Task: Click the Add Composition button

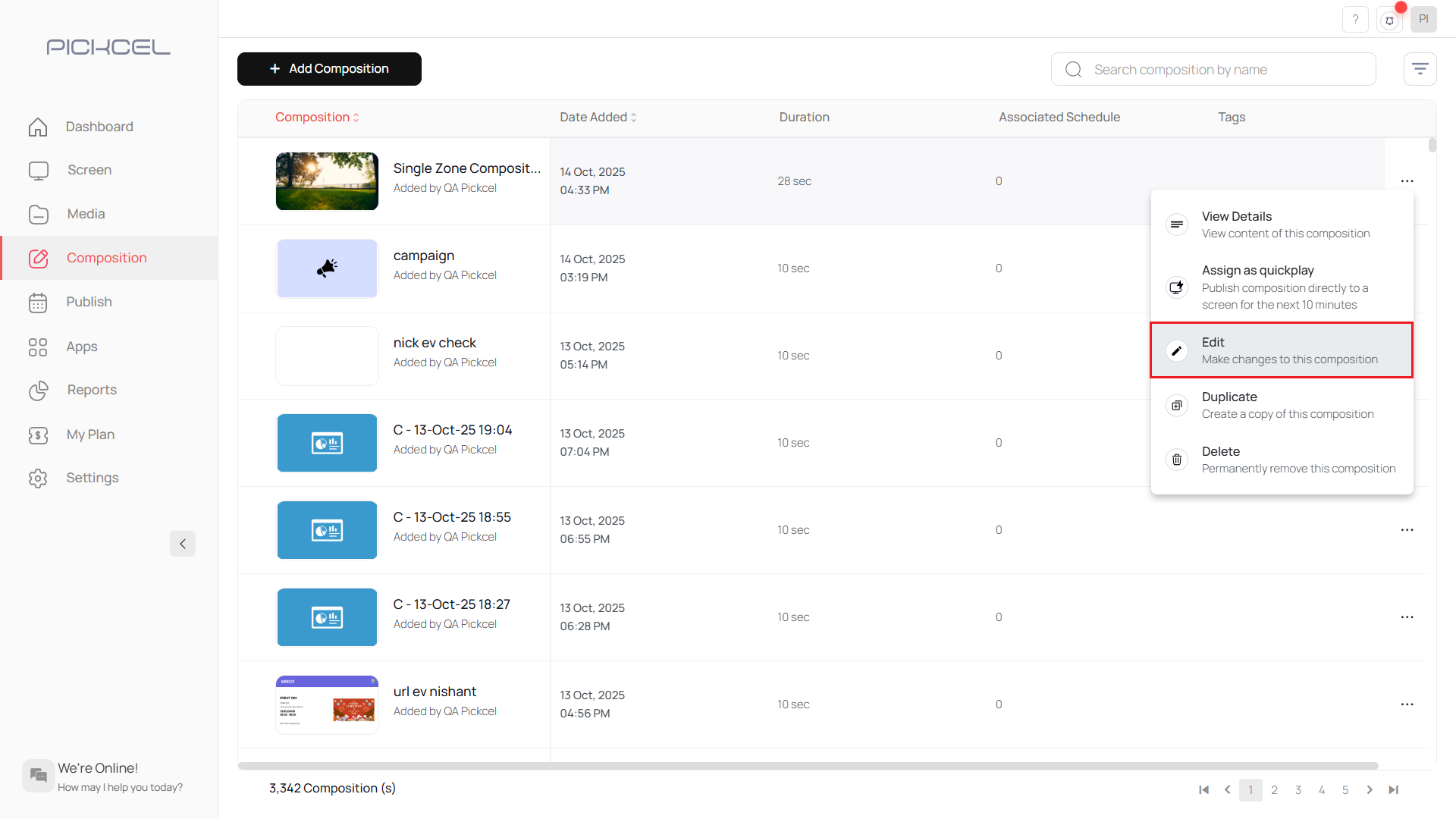Action: coord(329,69)
